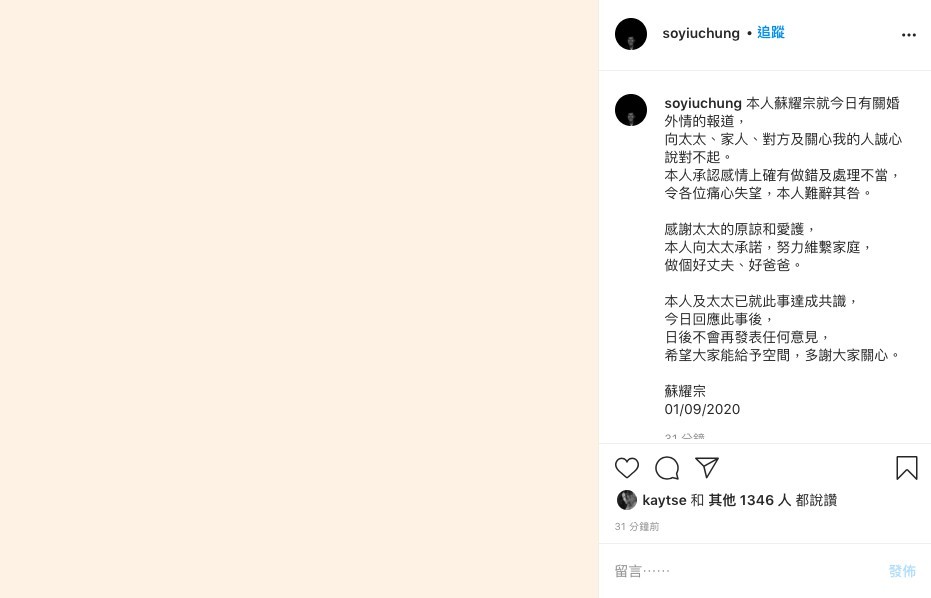This screenshot has height=598, width=931.
Task: Open the 31 分鐘前 post timestamp
Action: click(x=636, y=527)
